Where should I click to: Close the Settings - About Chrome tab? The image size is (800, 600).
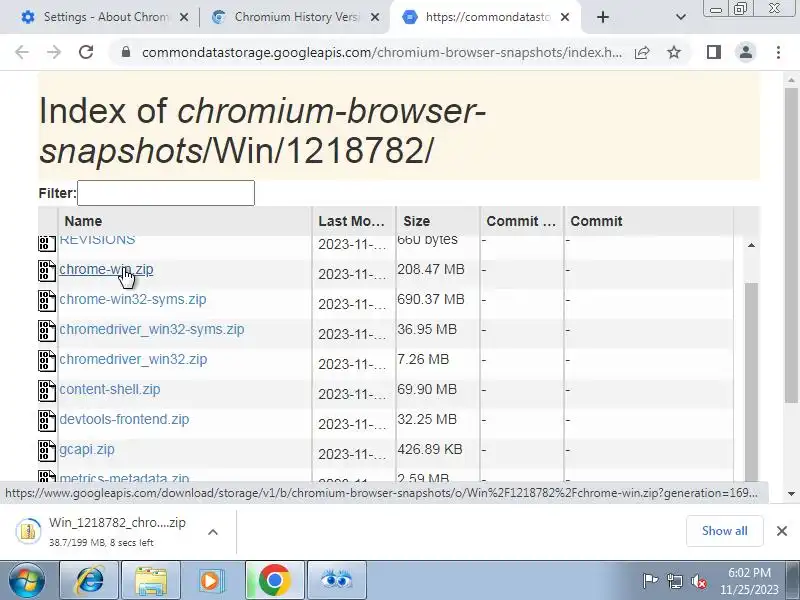tap(184, 17)
